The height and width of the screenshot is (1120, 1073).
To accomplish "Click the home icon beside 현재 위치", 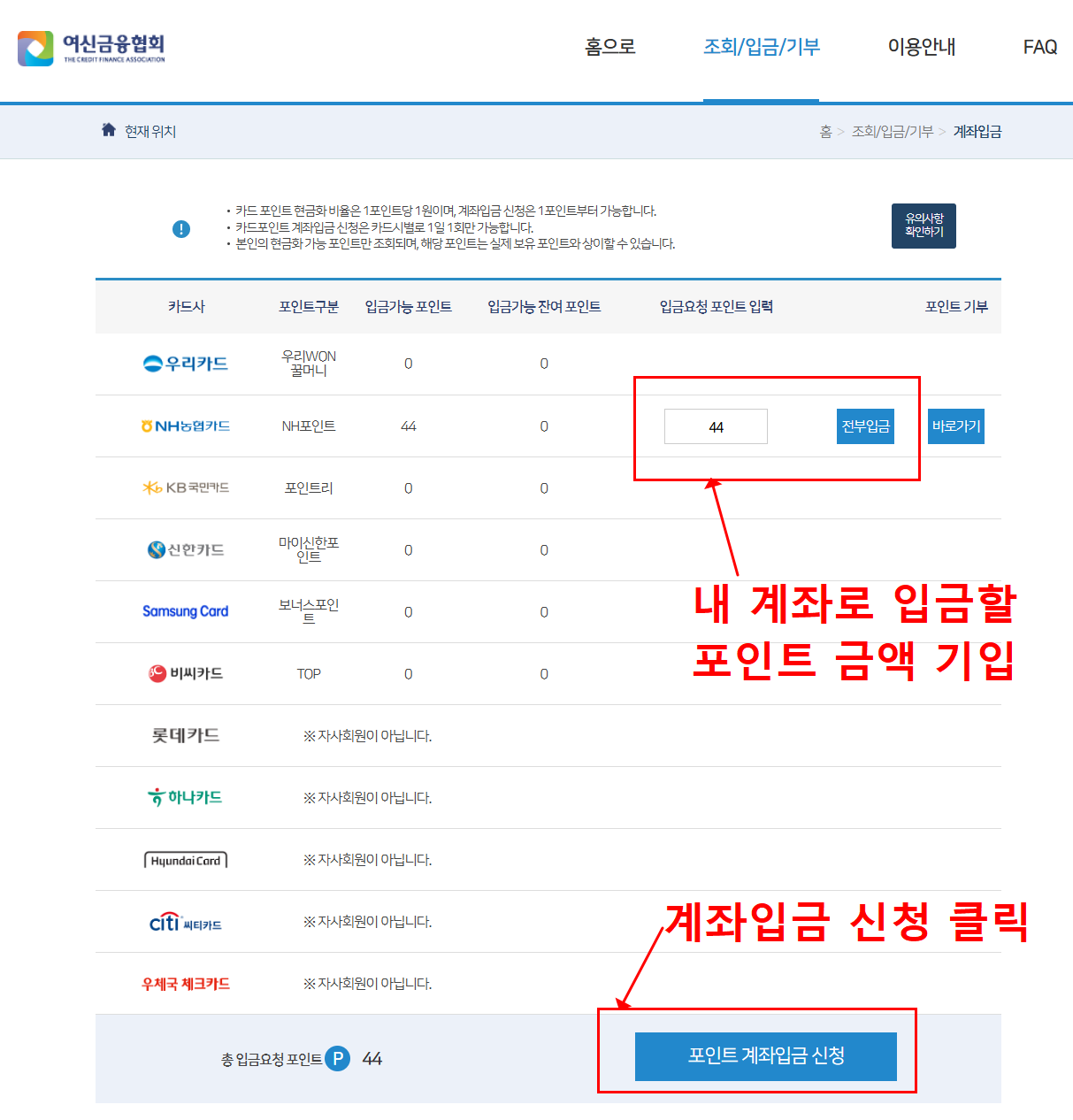I will (109, 130).
